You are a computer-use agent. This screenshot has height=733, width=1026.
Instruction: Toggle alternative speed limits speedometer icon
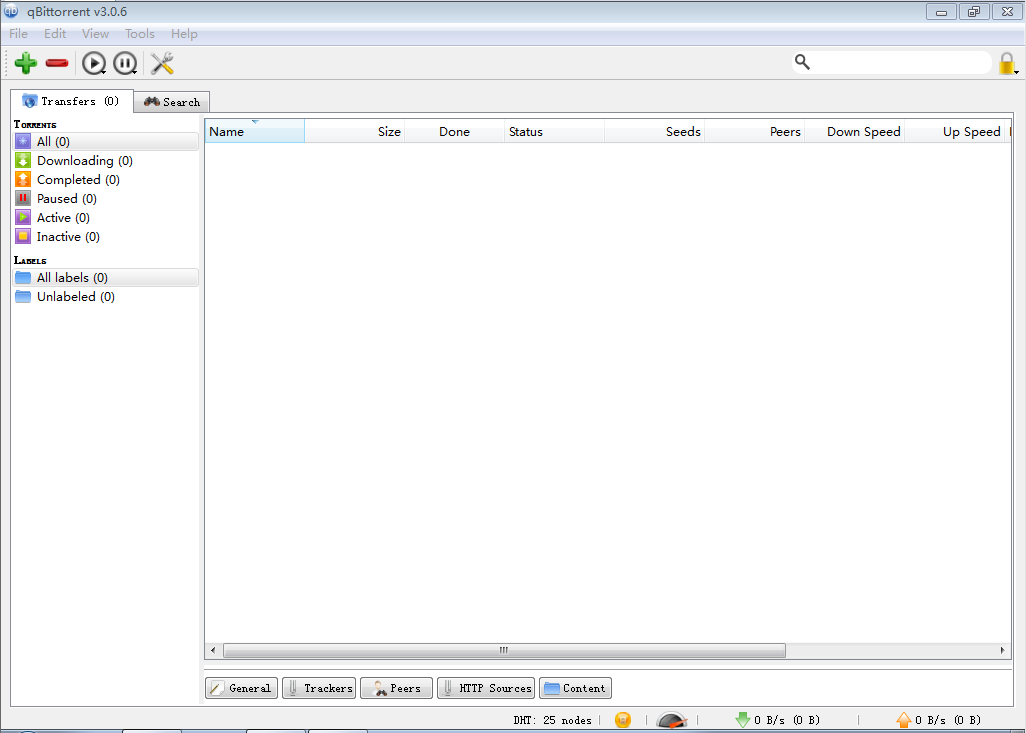click(x=672, y=720)
